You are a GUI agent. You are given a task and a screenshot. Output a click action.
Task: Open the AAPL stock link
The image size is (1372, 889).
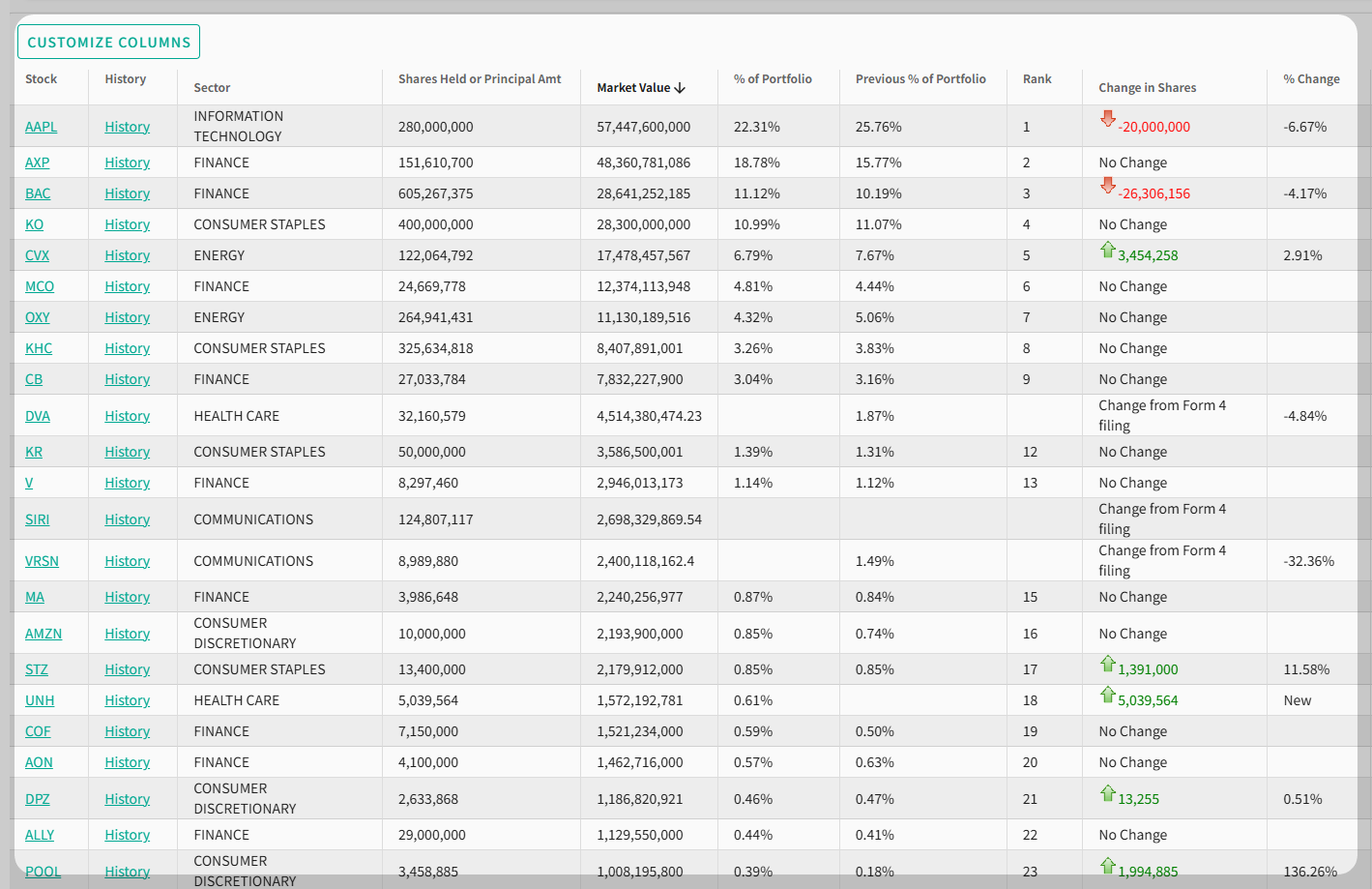[42, 127]
